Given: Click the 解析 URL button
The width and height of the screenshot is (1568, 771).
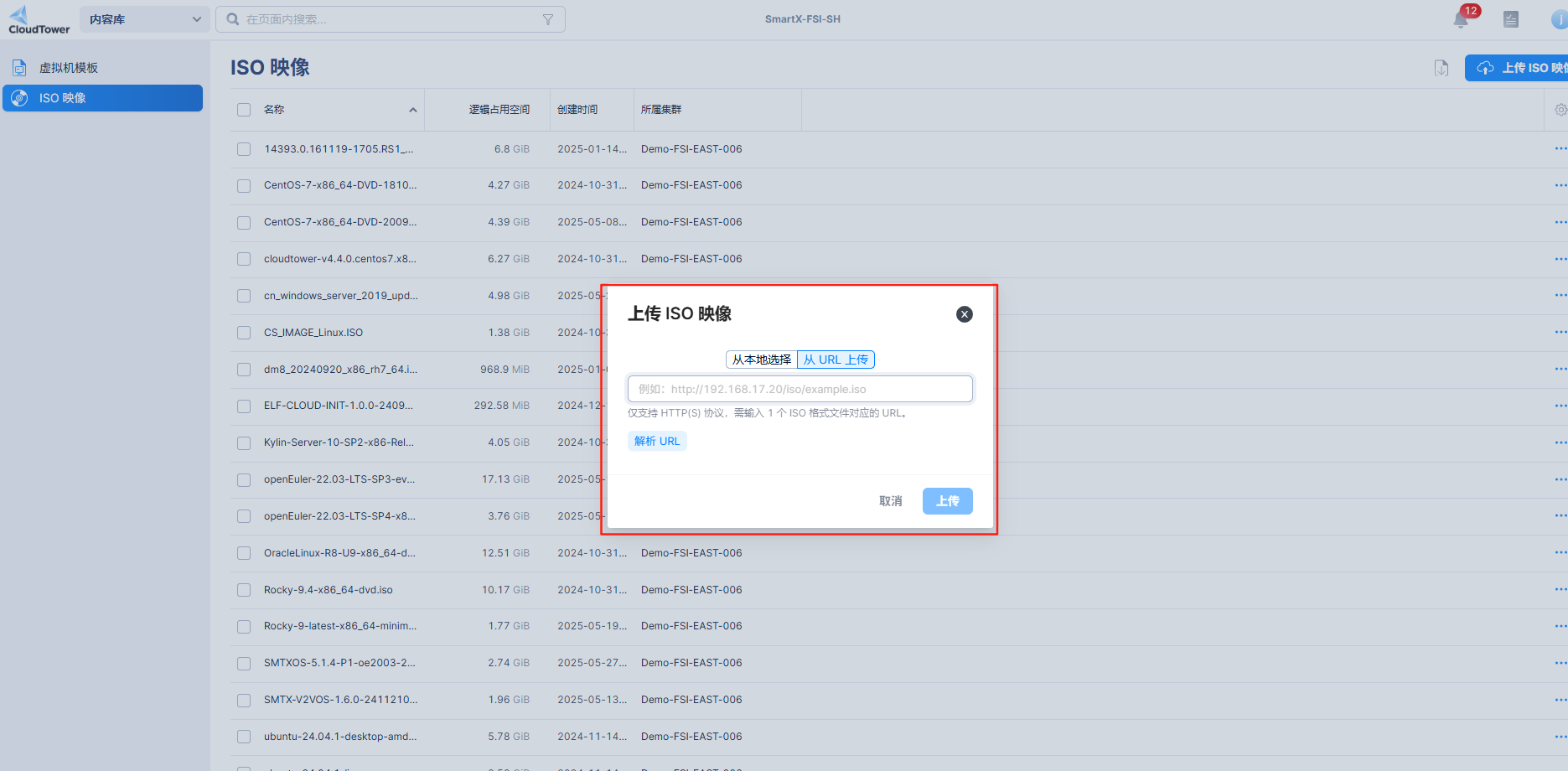Looking at the screenshot, I should pos(657,442).
